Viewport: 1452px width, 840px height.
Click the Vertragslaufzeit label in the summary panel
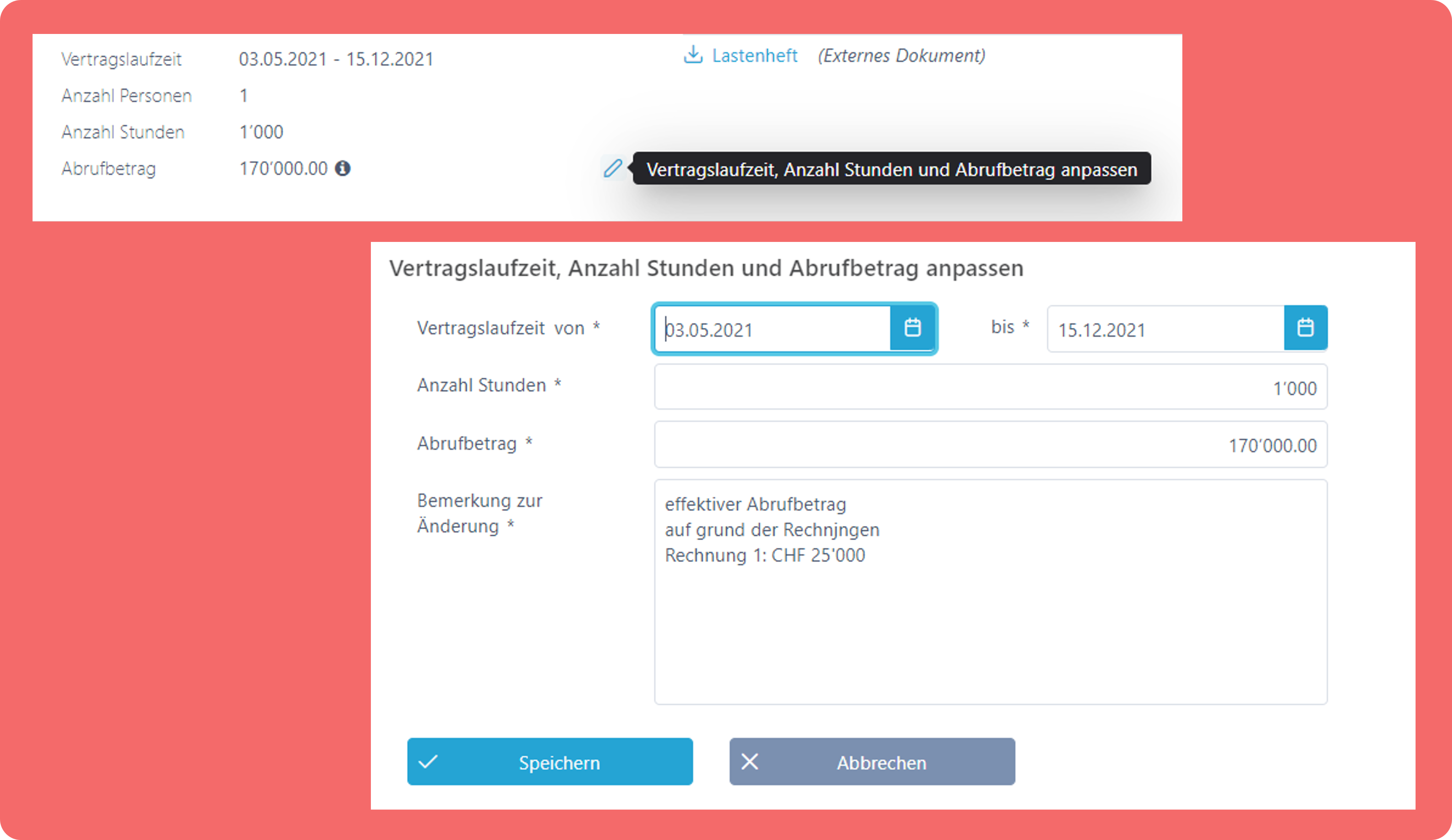pos(121,59)
